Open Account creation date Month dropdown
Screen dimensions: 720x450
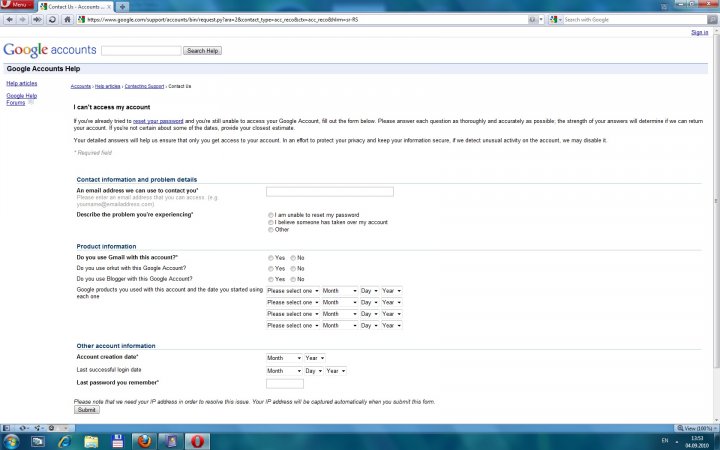point(284,358)
